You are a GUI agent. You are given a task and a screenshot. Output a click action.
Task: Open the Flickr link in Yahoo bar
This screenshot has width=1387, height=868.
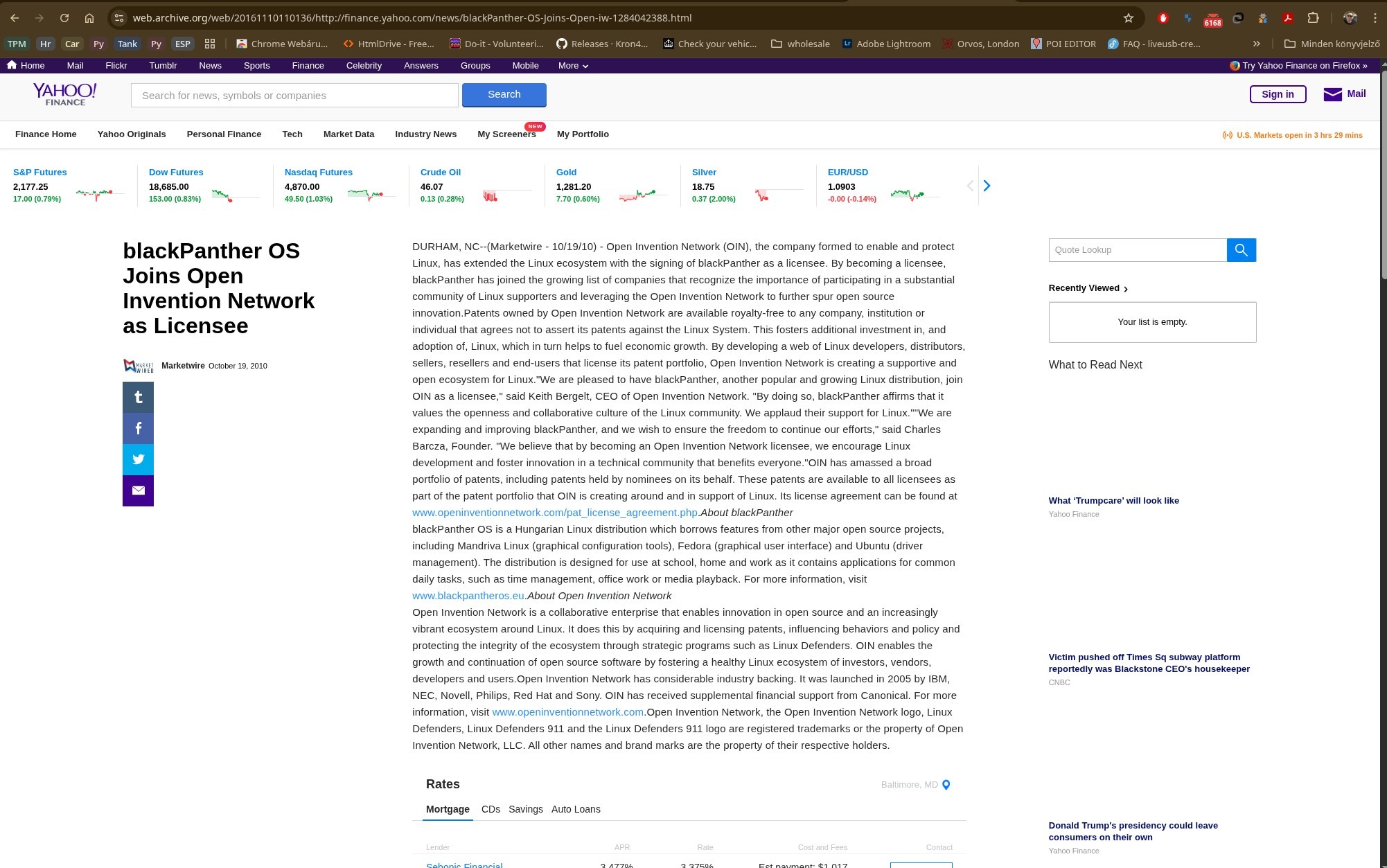(x=116, y=65)
